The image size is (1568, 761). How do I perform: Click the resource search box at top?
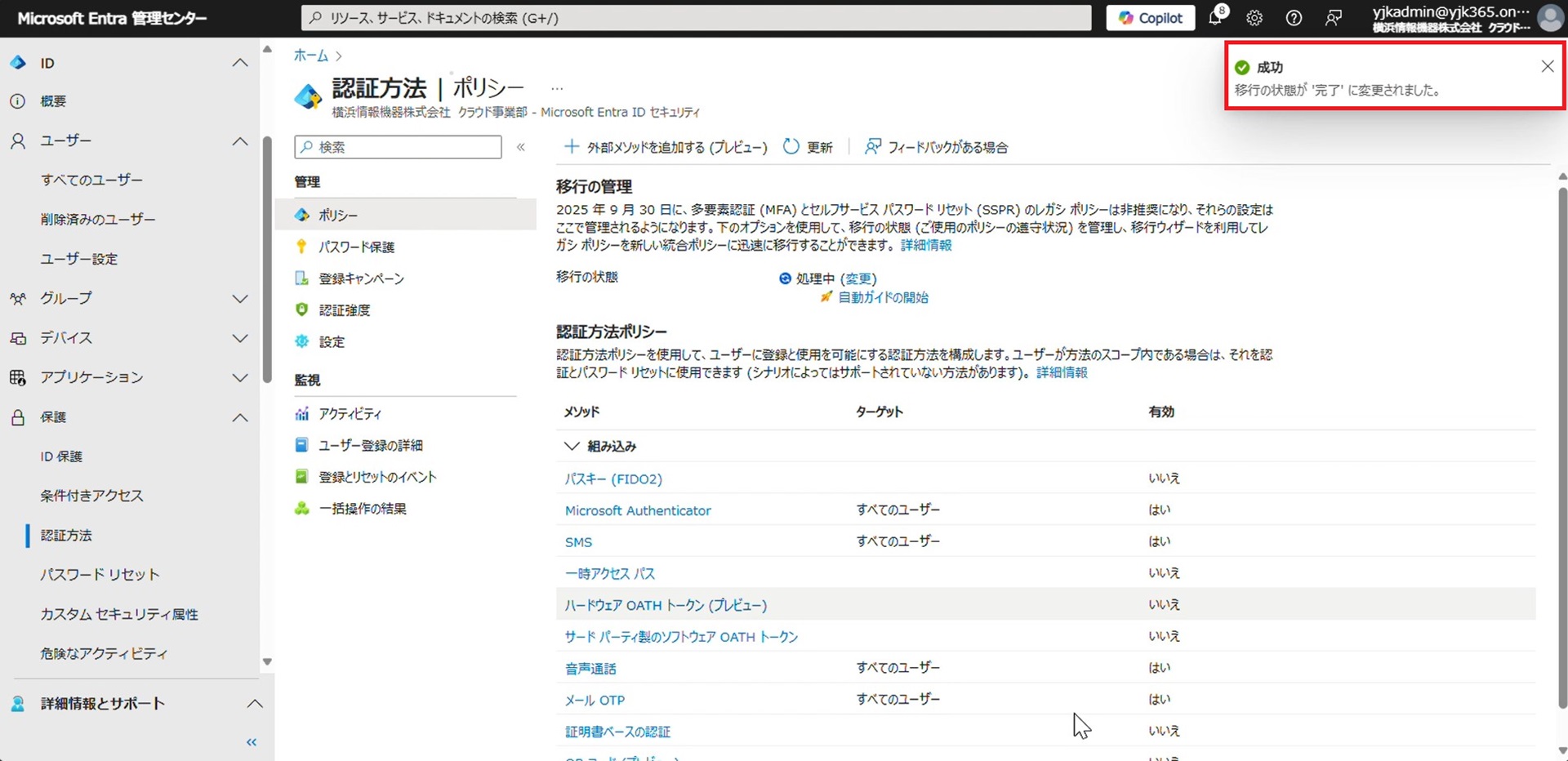coord(696,18)
